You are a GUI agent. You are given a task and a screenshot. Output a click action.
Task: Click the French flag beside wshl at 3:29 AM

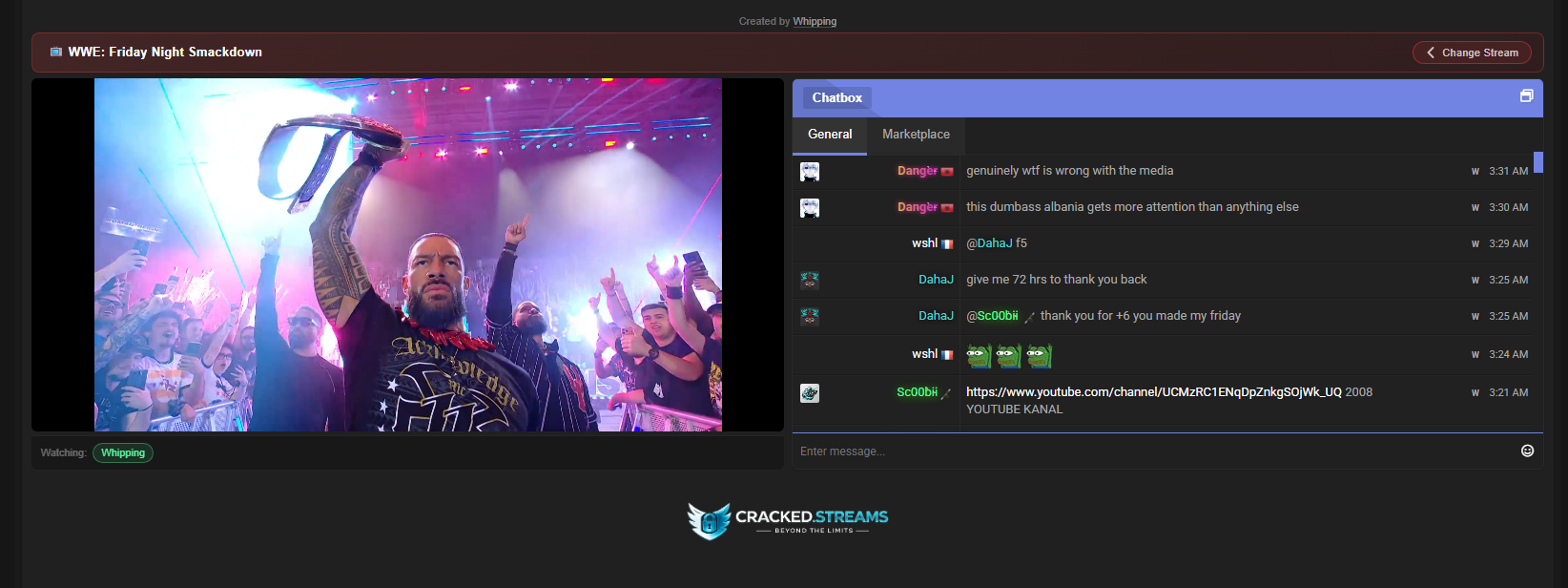point(947,244)
